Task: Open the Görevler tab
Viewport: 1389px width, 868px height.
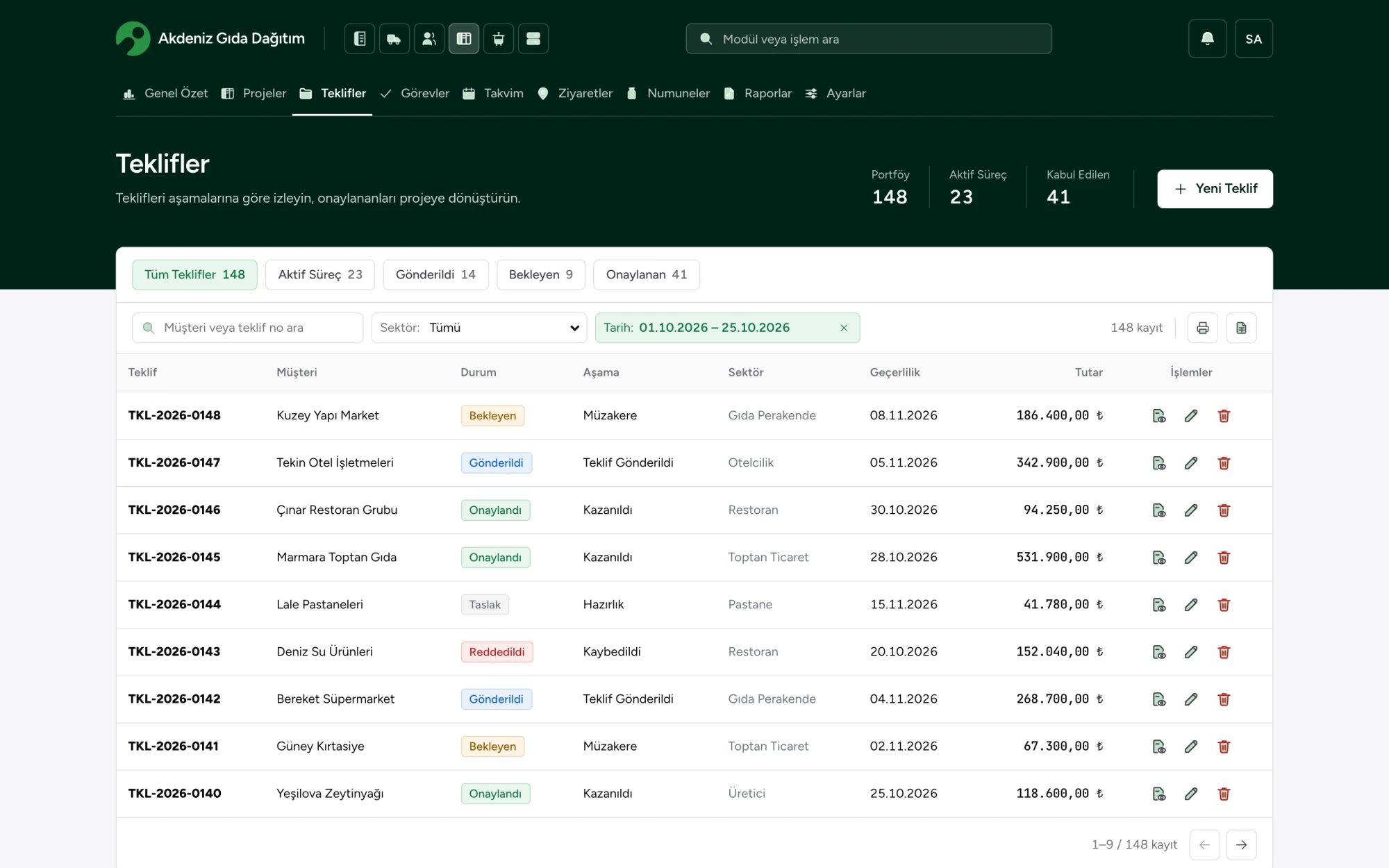Action: 415,93
